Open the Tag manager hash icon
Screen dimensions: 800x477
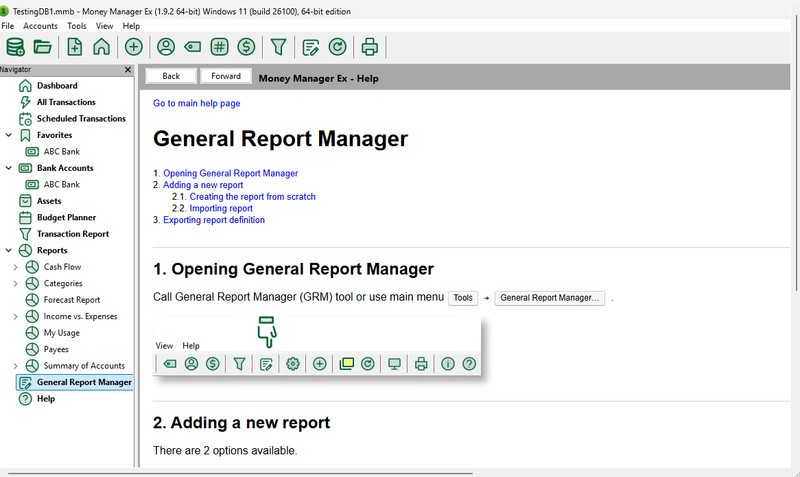pos(219,47)
